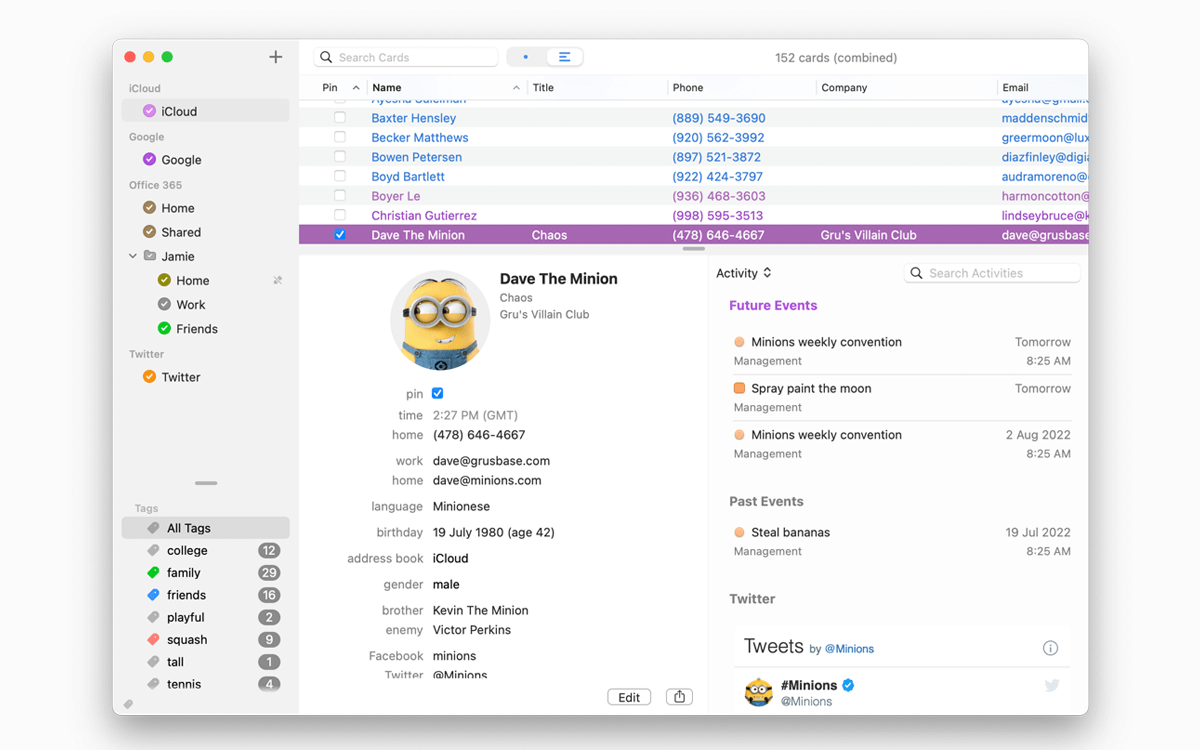This screenshot has height=750, width=1200.
Task: Click the Edit button
Action: coord(629,697)
